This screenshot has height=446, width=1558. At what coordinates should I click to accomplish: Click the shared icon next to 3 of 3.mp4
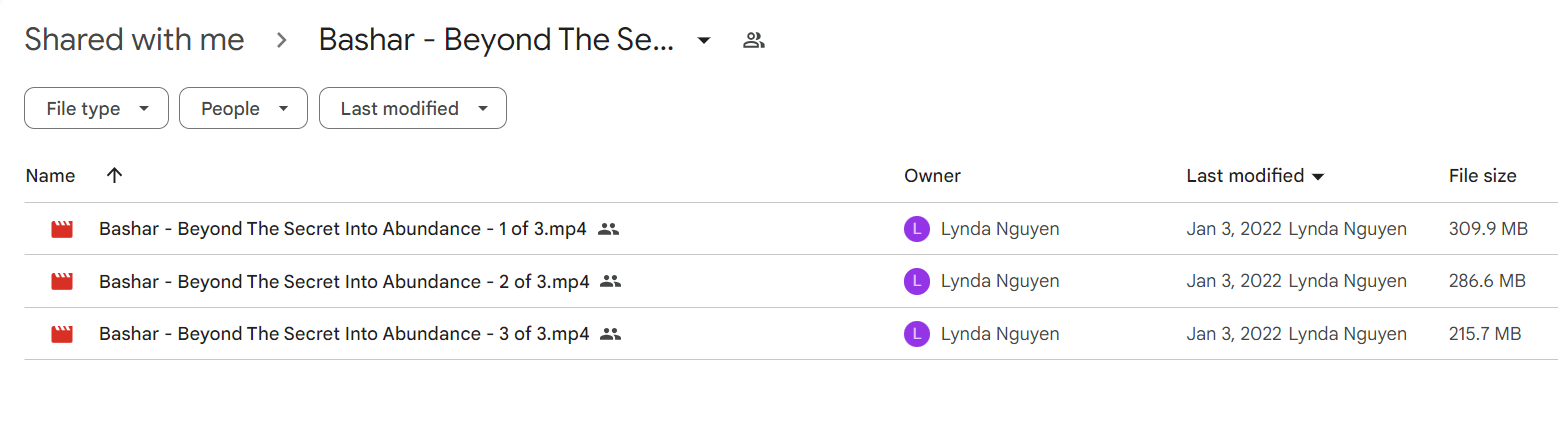(x=611, y=334)
